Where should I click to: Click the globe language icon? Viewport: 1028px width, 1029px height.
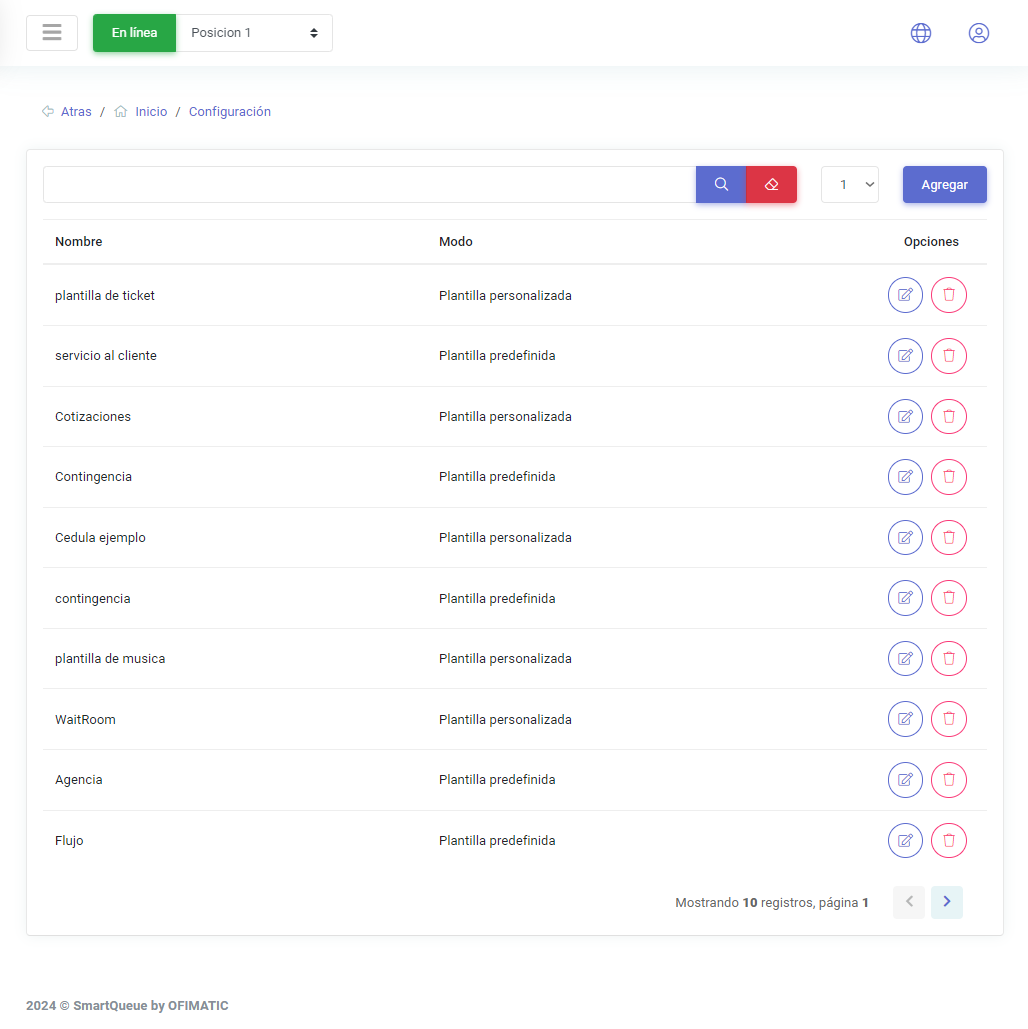point(920,33)
